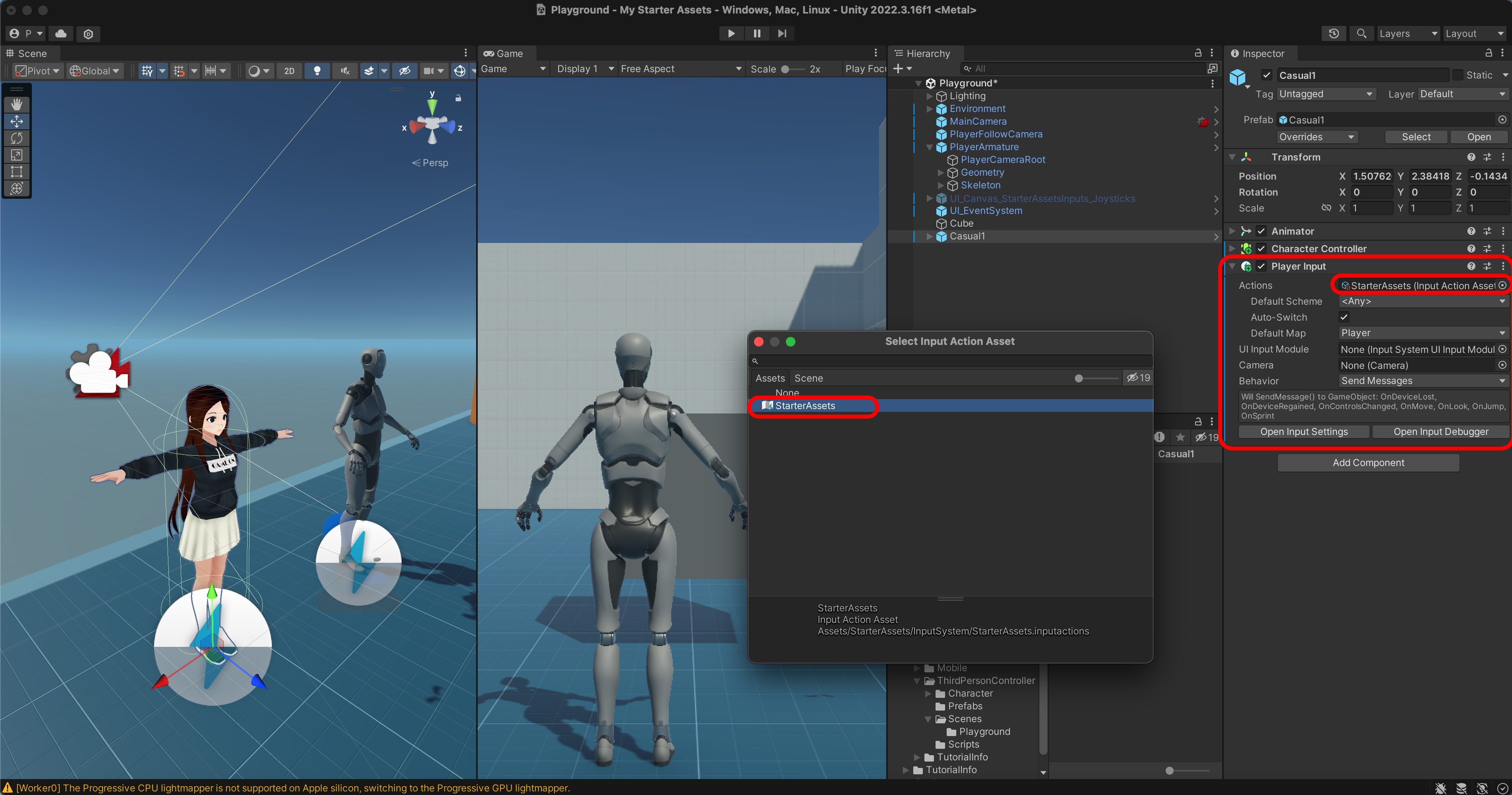Select the Rotate tool in Scene

coord(16,138)
